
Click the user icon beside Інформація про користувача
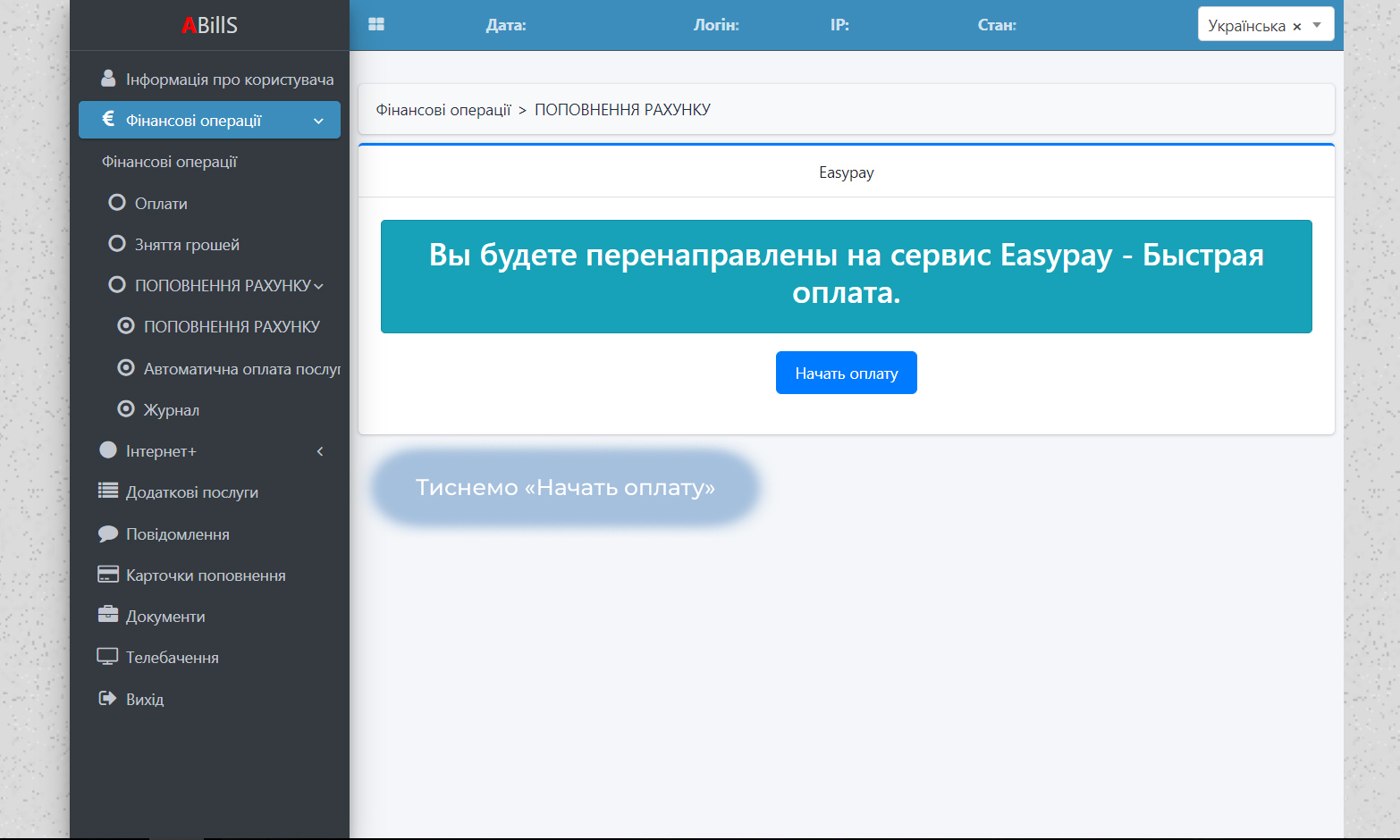[x=108, y=79]
